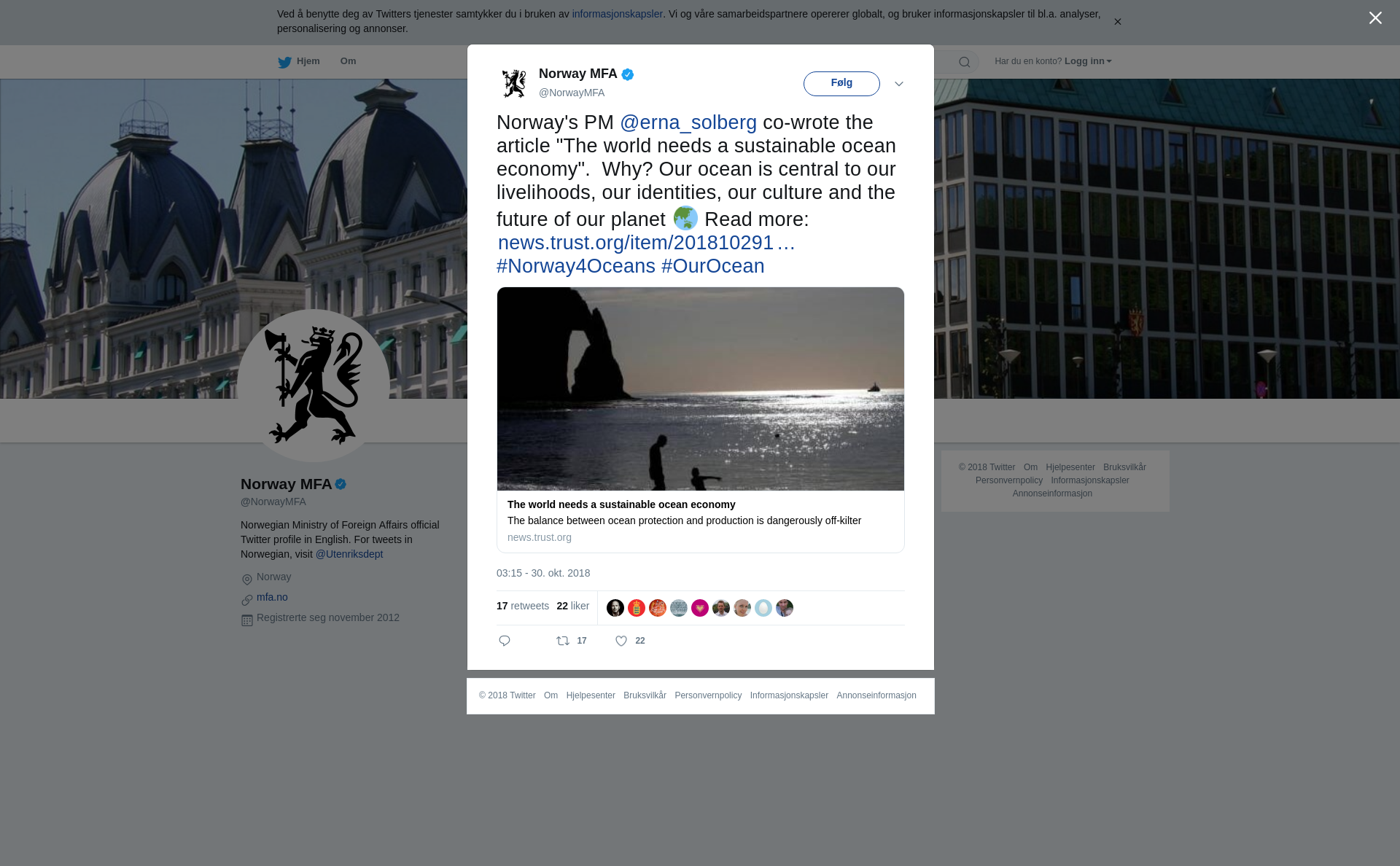
Task: Click the informasjonskapsler link in banner
Action: [617, 14]
